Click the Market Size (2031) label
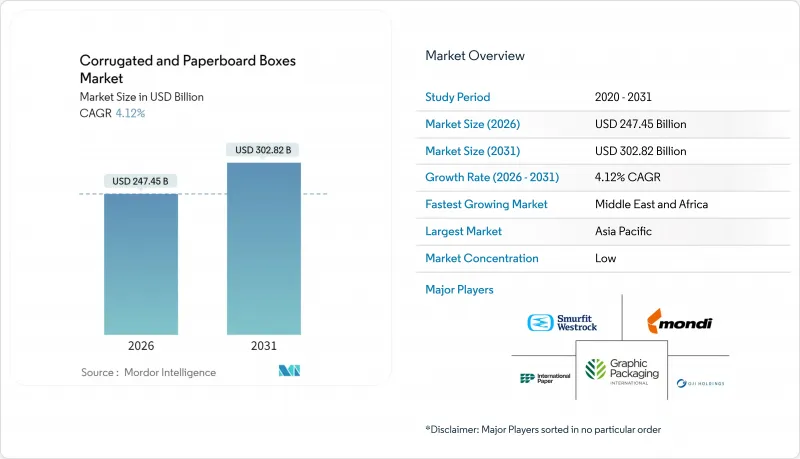The height and width of the screenshot is (459, 800). [472, 151]
